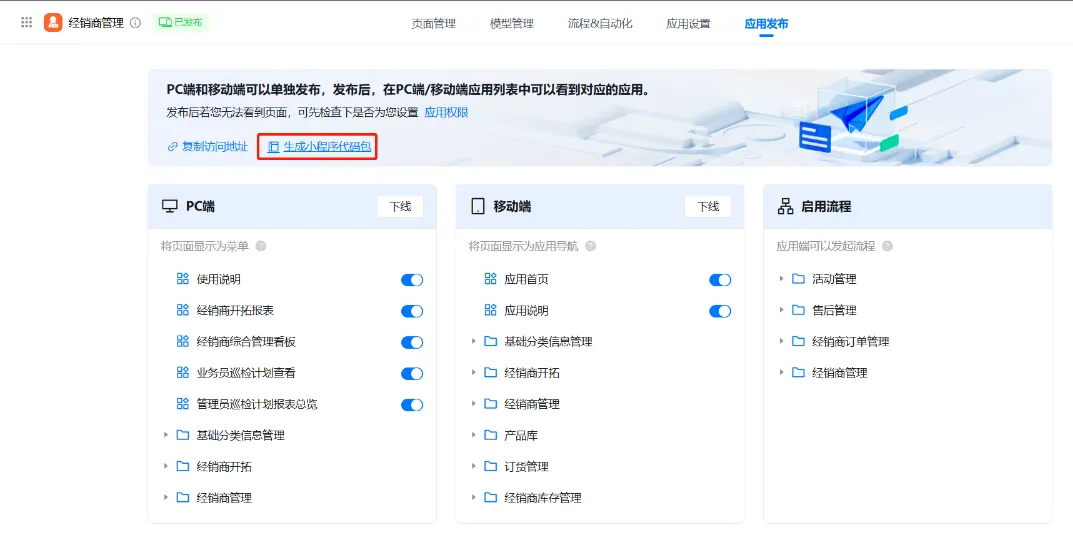
Task: Click help icon next to 将页面显示为菜单
Action: click(x=261, y=246)
